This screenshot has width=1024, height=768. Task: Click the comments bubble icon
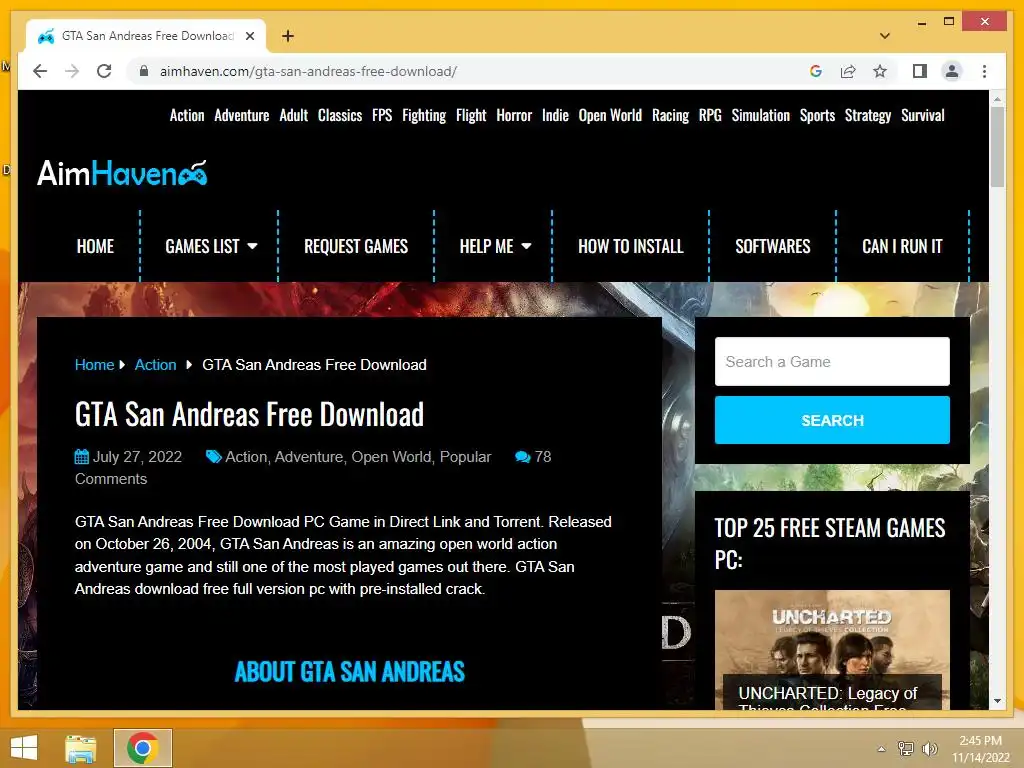[522, 457]
